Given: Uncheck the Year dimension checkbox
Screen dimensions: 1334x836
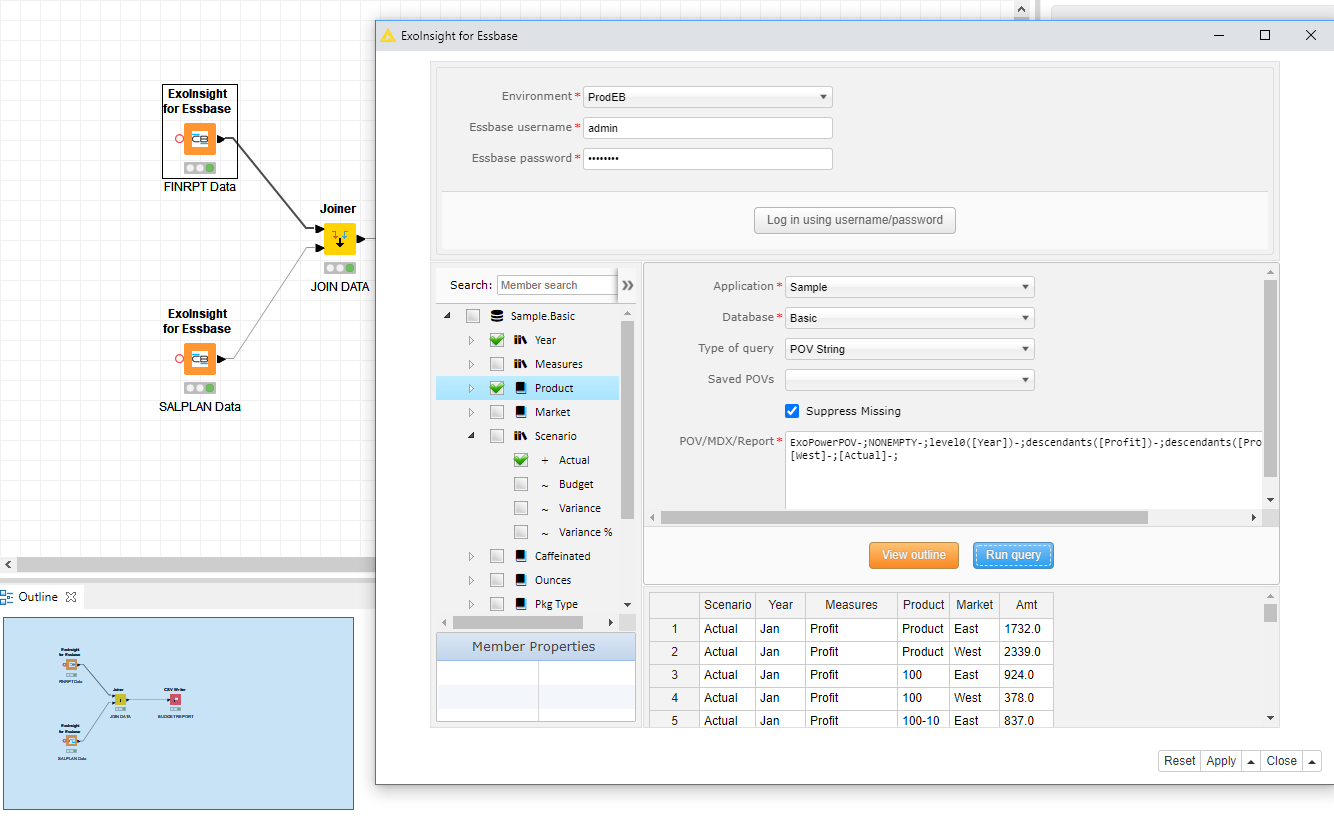Looking at the screenshot, I should (x=497, y=340).
